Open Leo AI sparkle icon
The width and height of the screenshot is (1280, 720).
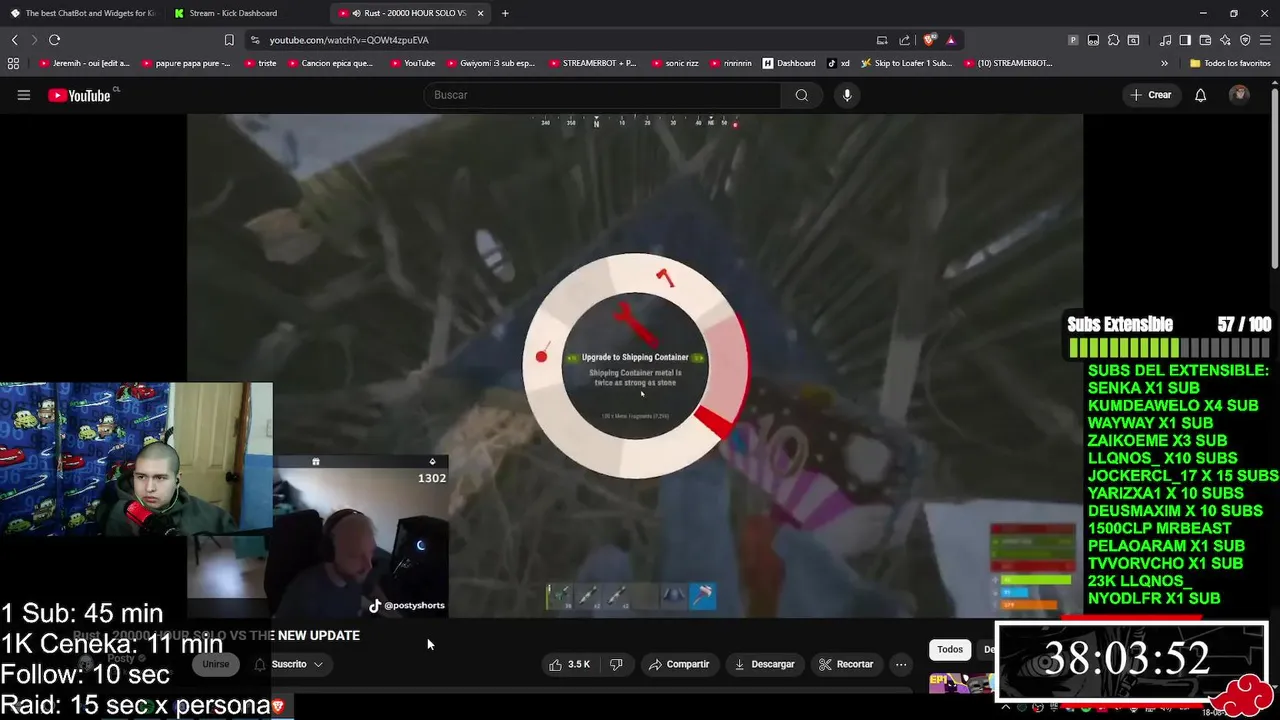tap(1225, 40)
